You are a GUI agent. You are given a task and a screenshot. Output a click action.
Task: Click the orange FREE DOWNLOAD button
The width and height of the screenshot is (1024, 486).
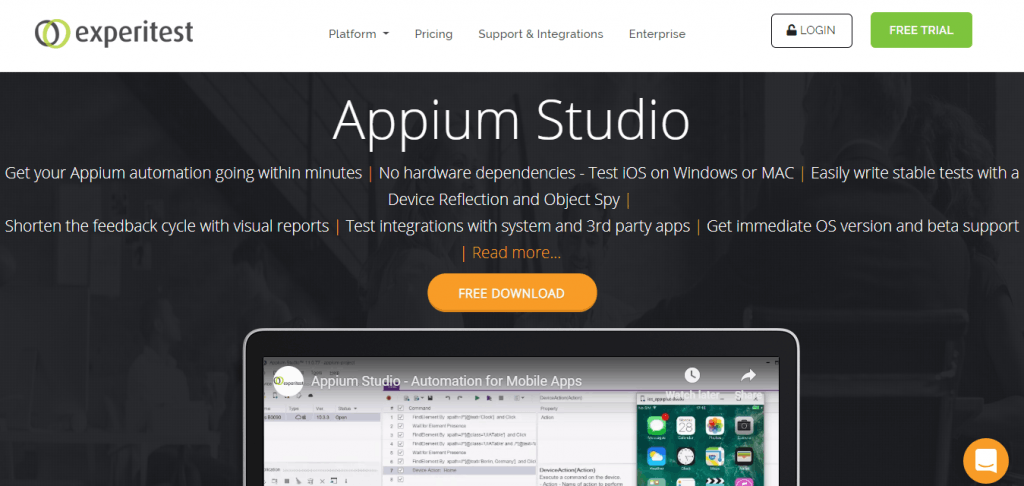tap(512, 293)
